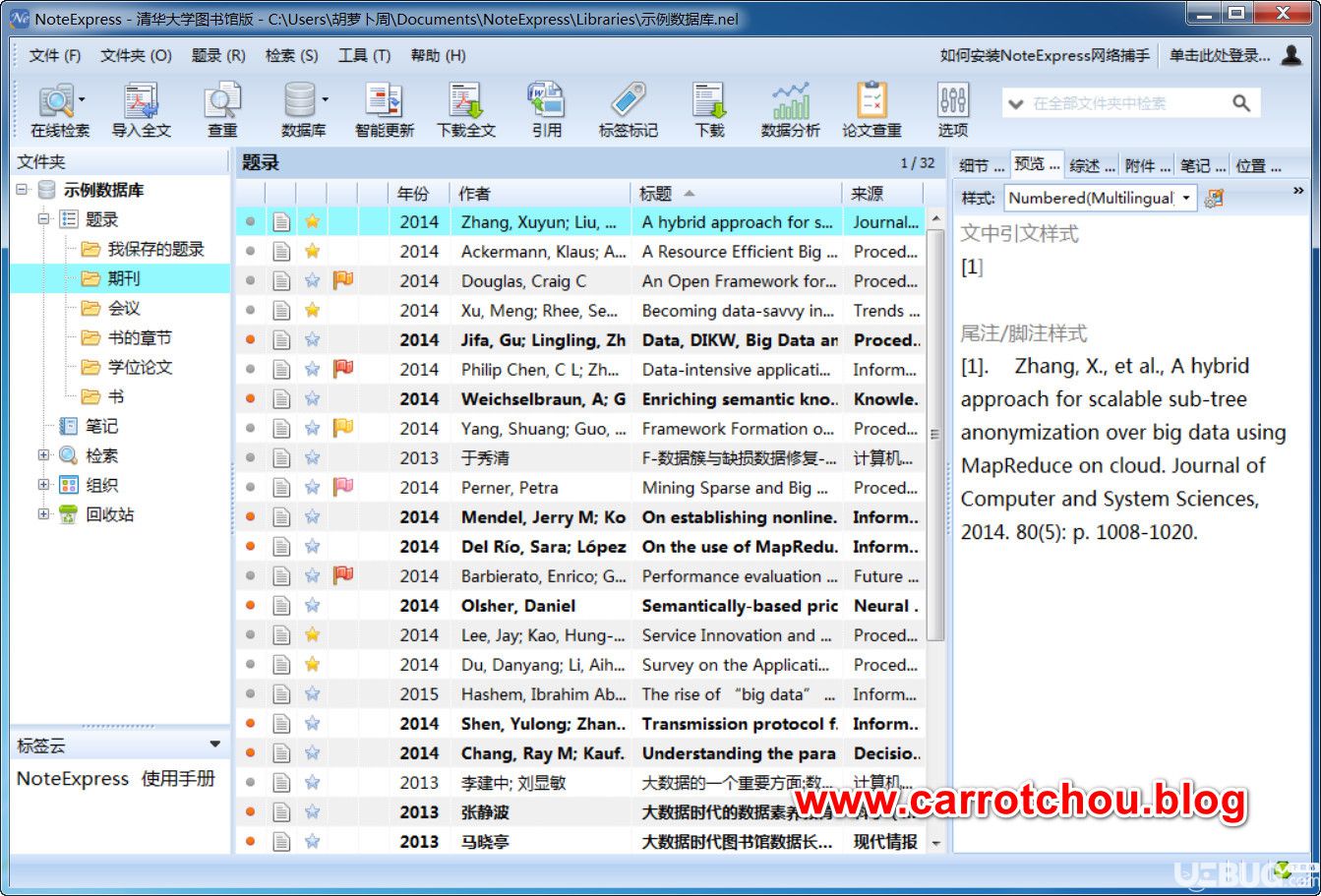Expand the 检索 tree node

tap(43, 455)
